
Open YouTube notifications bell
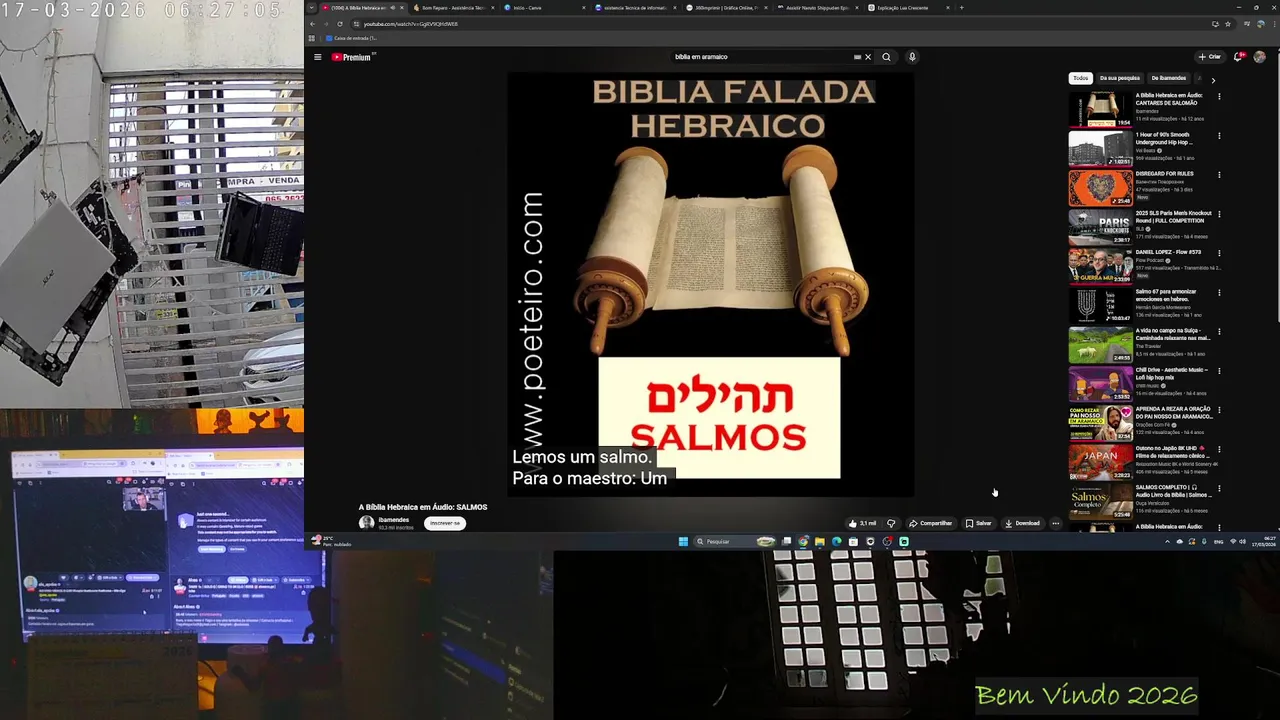tap(1239, 57)
